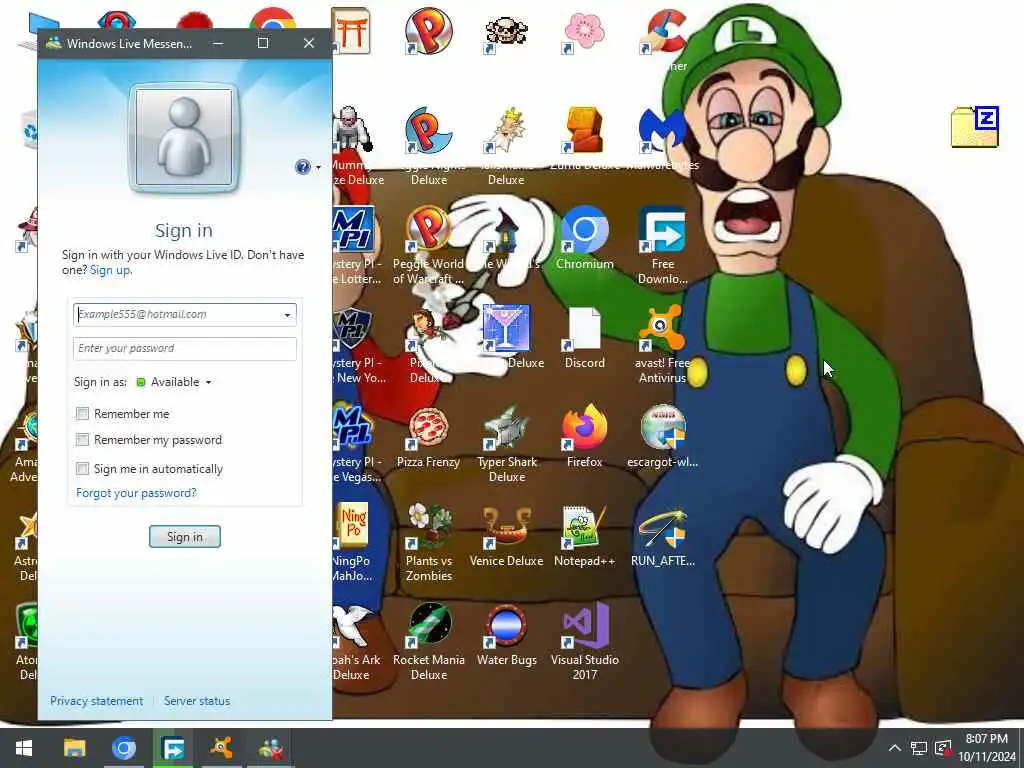Check the Remember me checkbox

[x=82, y=413]
